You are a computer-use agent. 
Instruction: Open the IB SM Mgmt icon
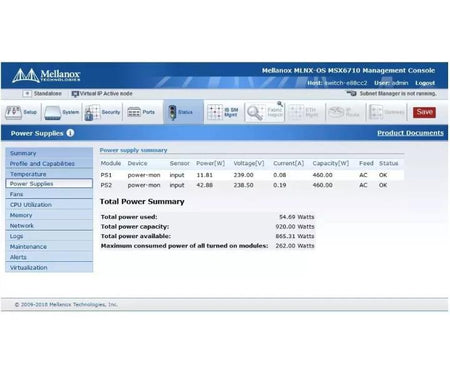pos(215,112)
